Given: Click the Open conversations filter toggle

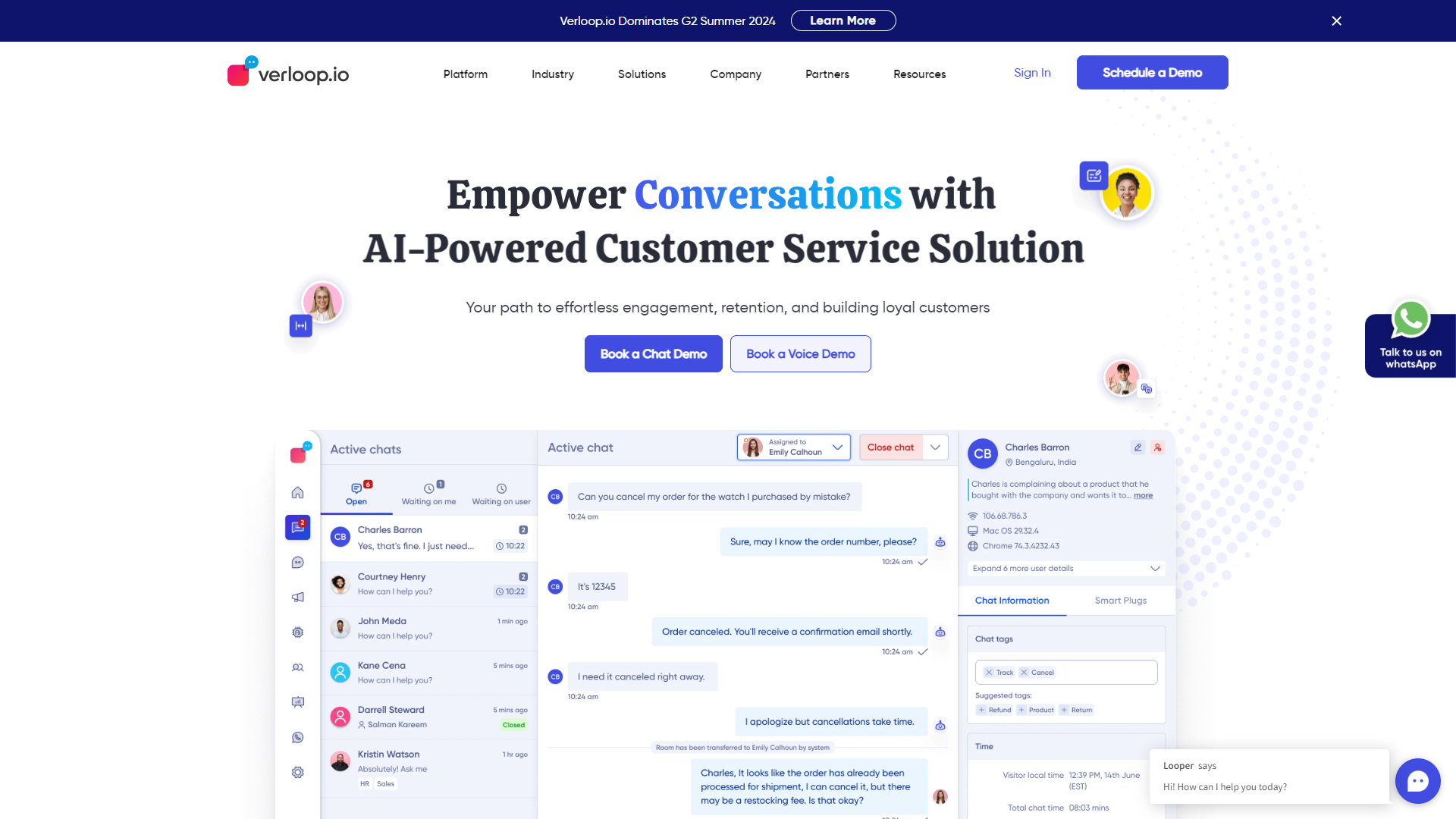Looking at the screenshot, I should [x=357, y=493].
